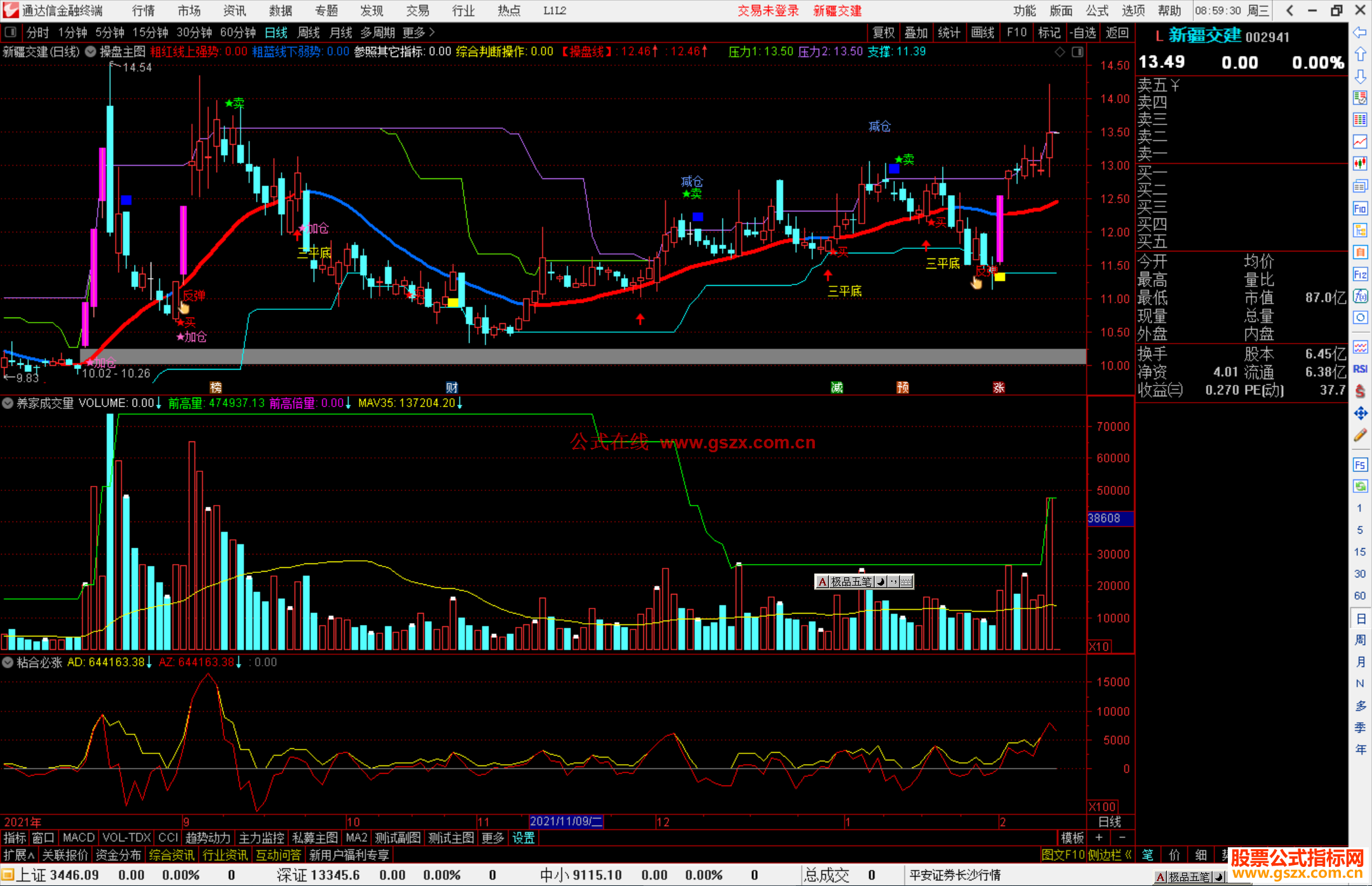Open the 复权 adjustment menu
Image resolution: width=1372 pixels, height=886 pixels.
tap(884, 32)
